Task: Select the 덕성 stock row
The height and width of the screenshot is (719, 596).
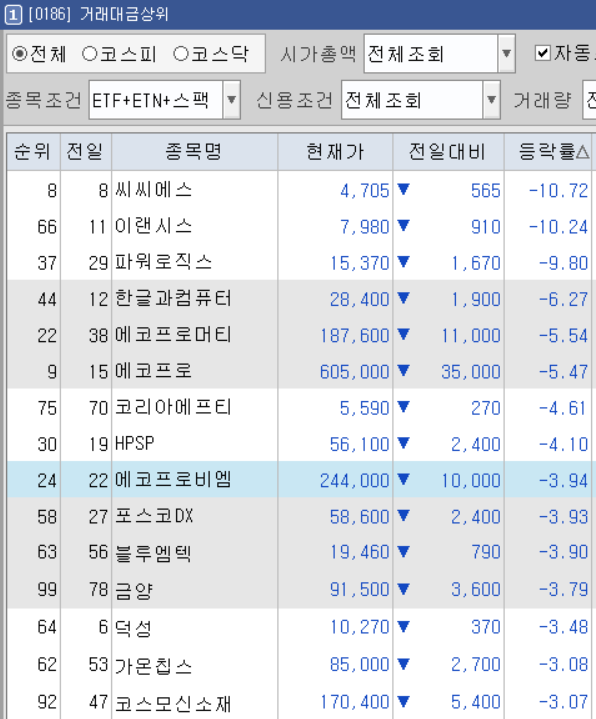Action: (x=299, y=627)
